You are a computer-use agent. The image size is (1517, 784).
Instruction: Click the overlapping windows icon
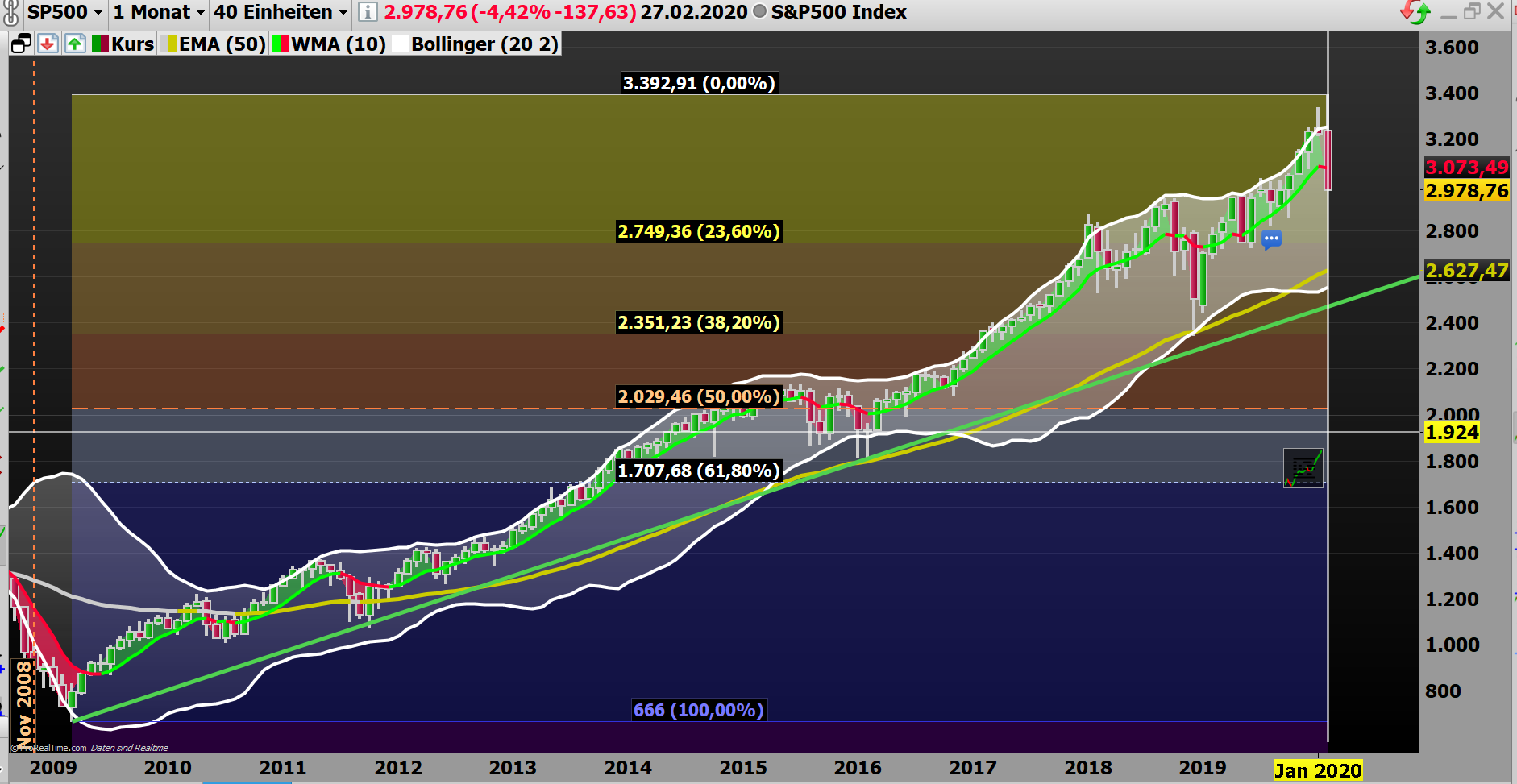(x=21, y=44)
